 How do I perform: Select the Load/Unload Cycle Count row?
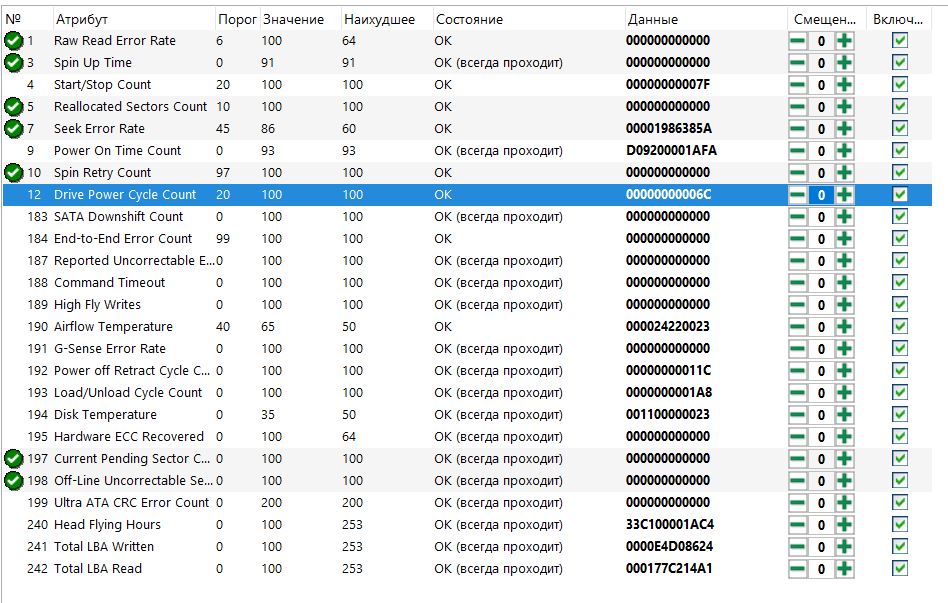point(467,393)
